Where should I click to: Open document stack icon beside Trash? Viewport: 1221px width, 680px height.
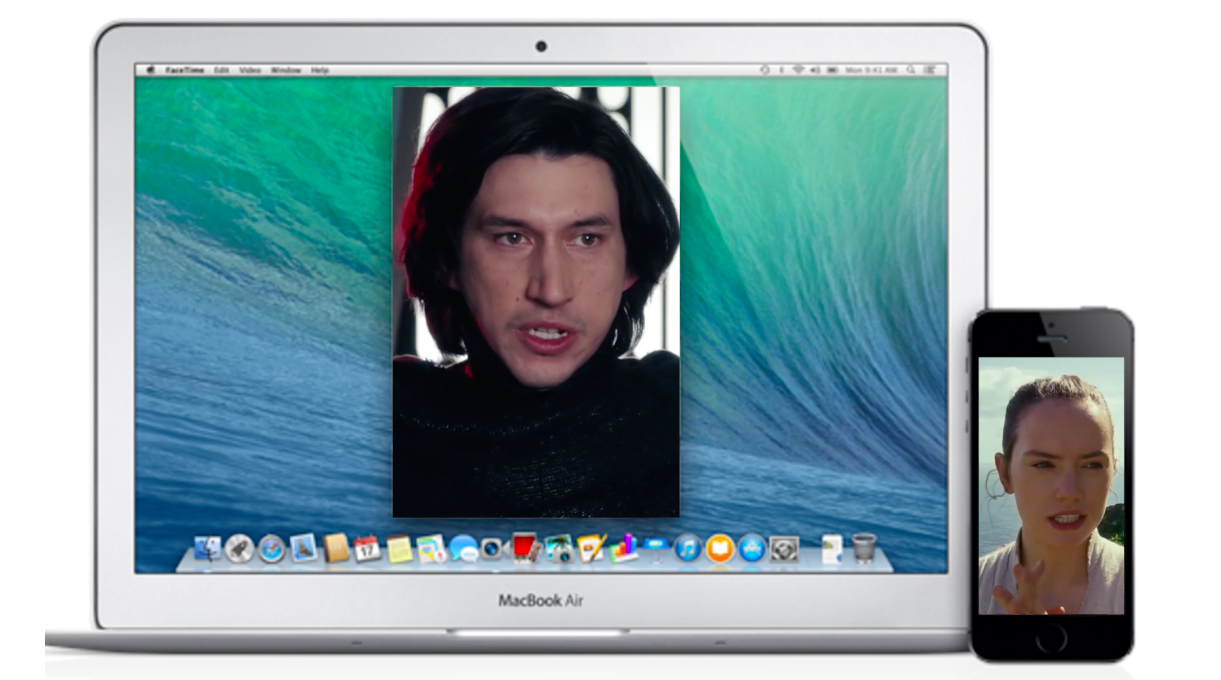[x=832, y=549]
